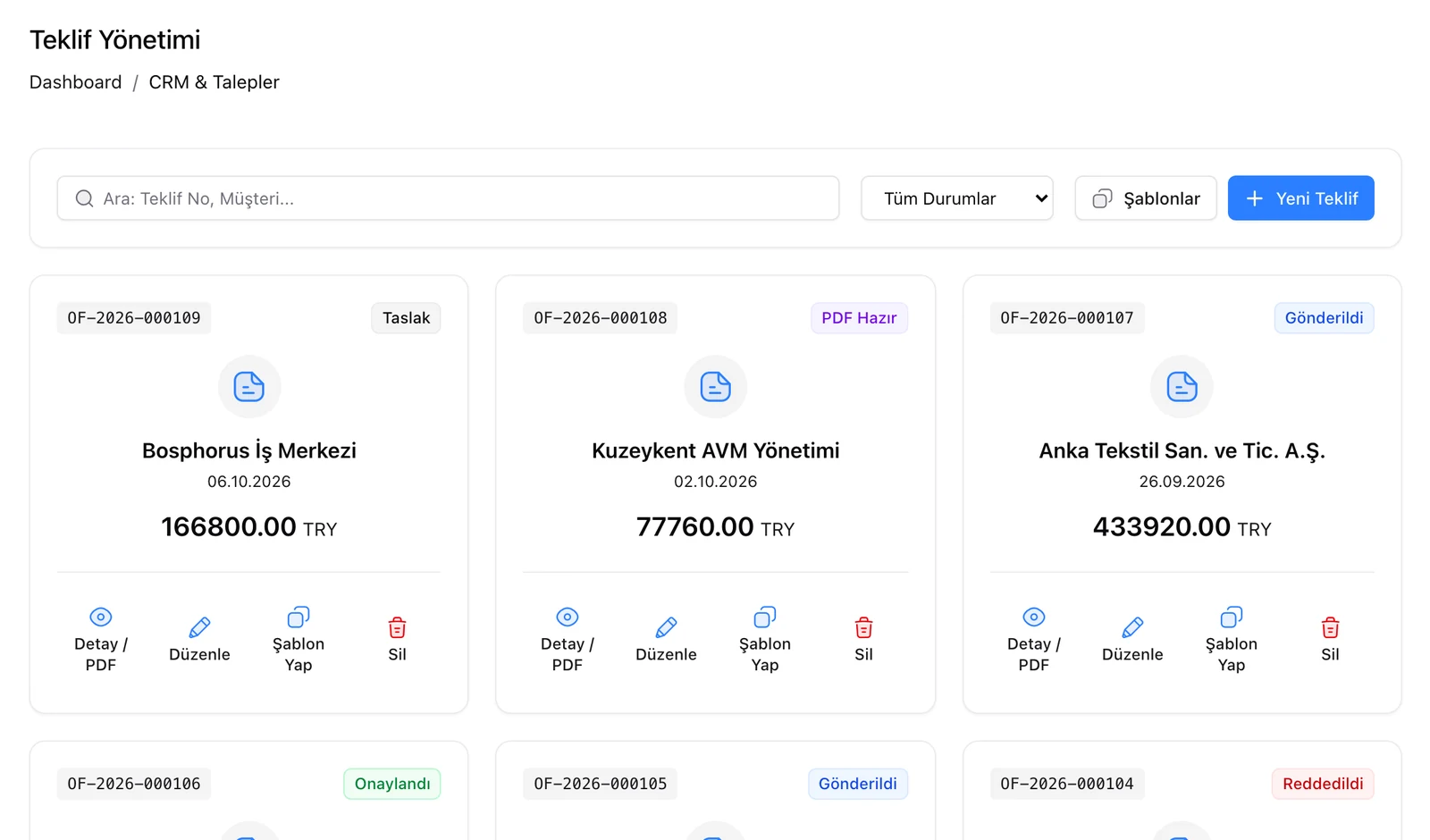Delete offer OF-2026-000109
This screenshot has height=840, width=1430.
(x=398, y=641)
